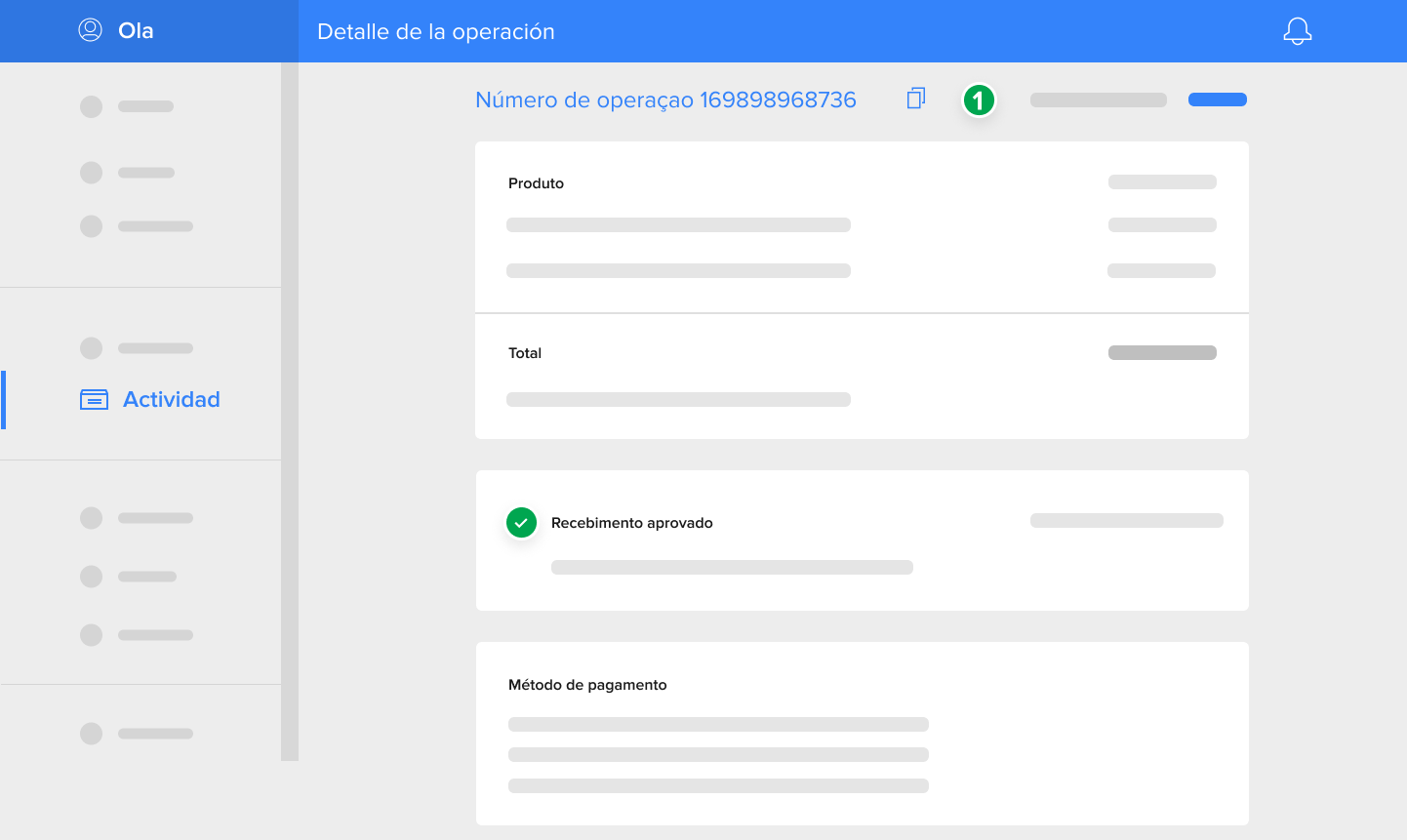
Task: Click the Total label
Action: (525, 353)
